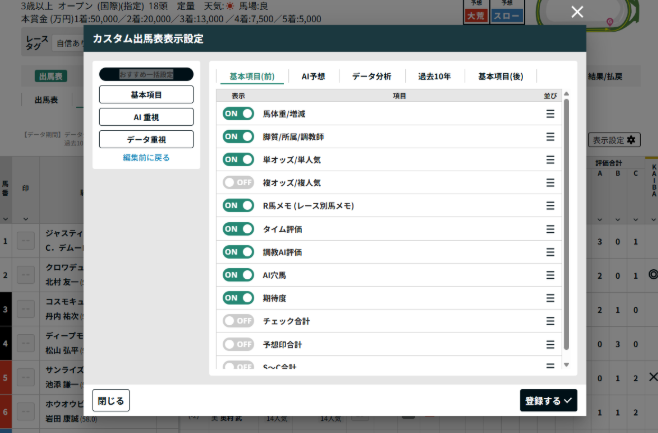The image size is (658, 433).
Task: Close the dialog with the X icon
Action: pos(576,12)
